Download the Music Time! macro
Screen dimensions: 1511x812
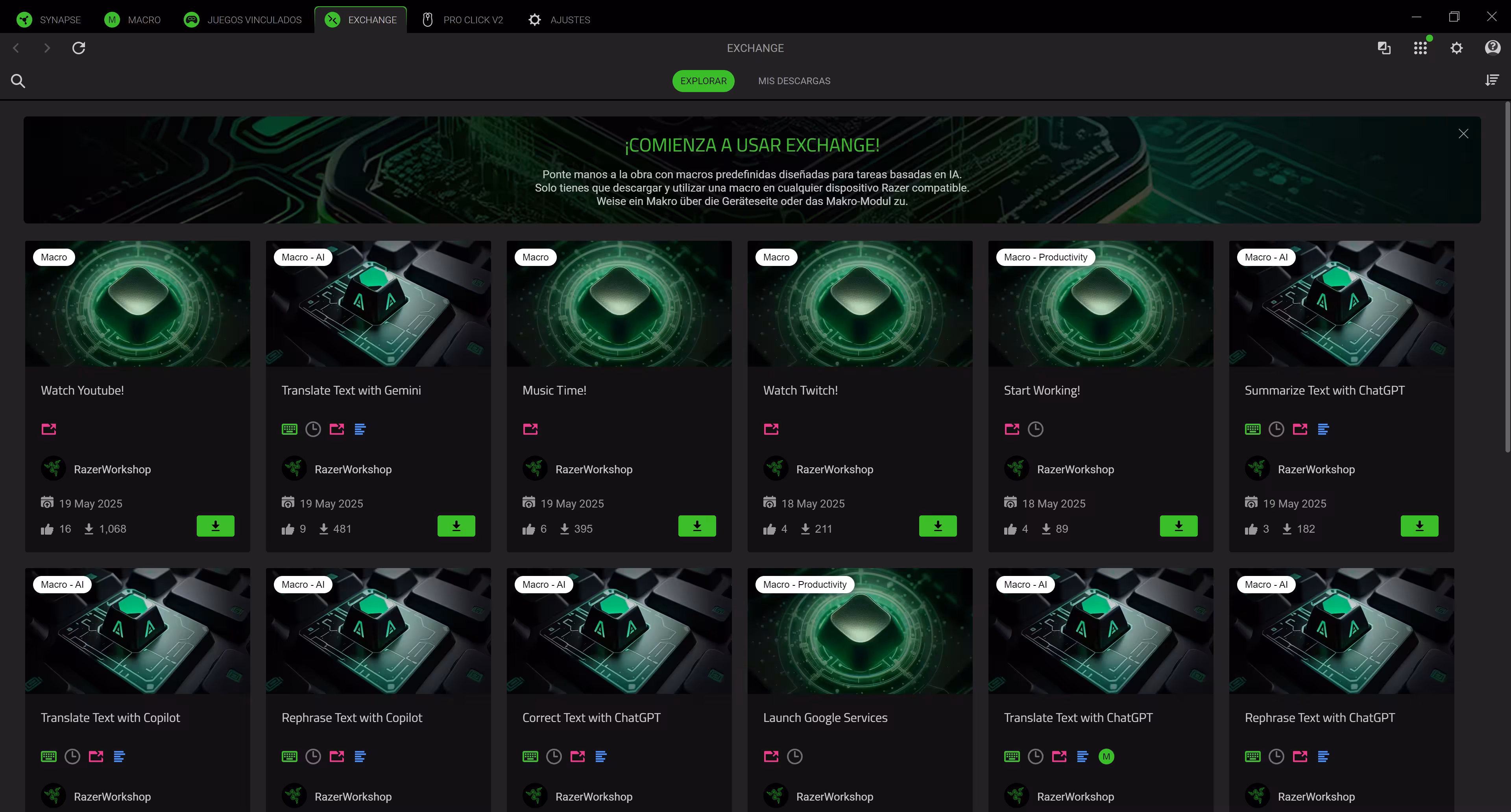pos(697,526)
